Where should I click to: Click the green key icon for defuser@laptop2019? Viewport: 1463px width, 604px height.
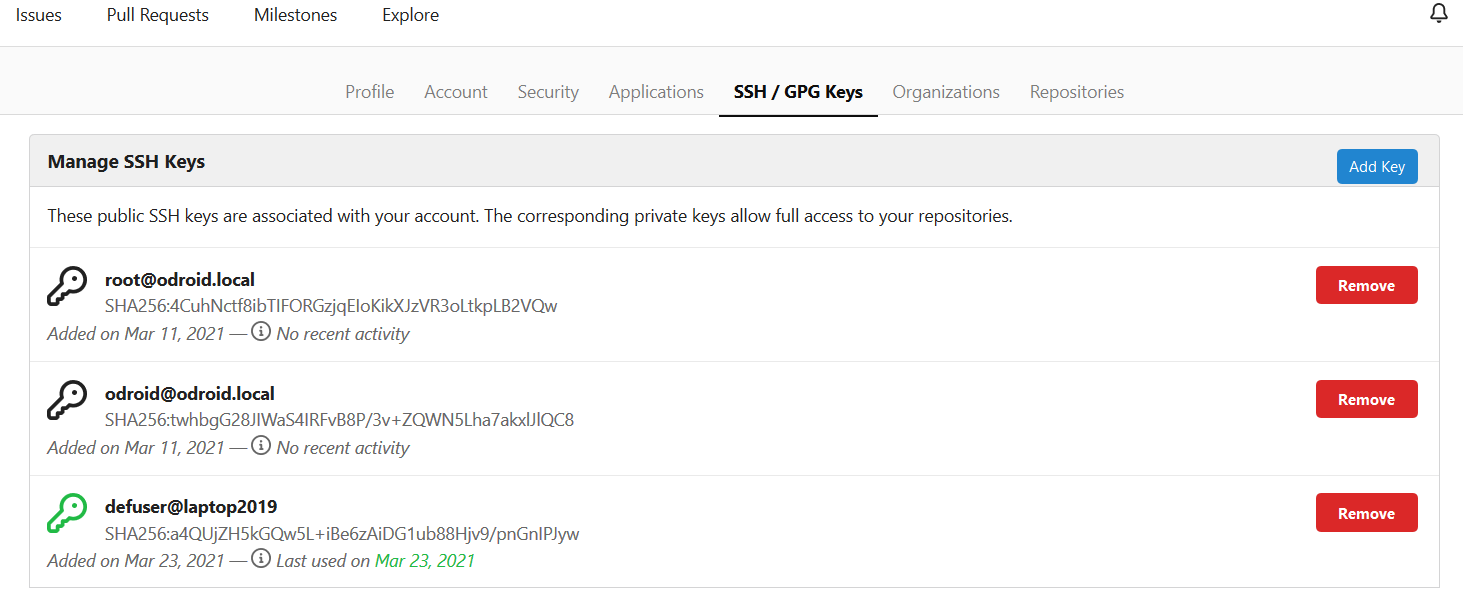click(x=68, y=513)
